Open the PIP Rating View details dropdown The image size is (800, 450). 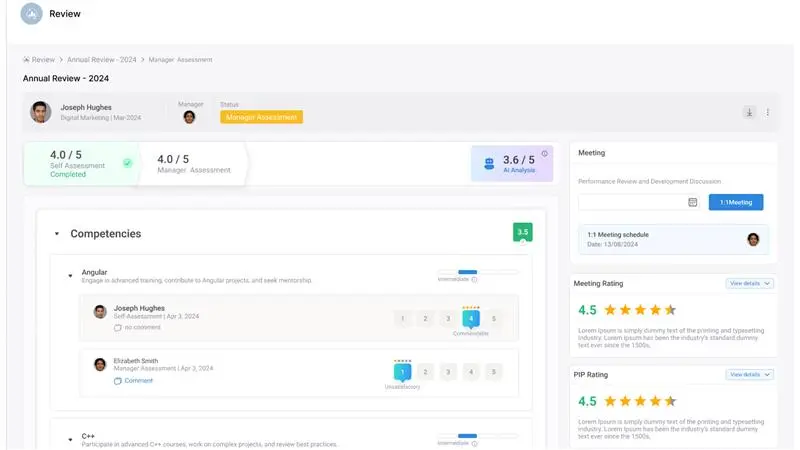point(750,375)
